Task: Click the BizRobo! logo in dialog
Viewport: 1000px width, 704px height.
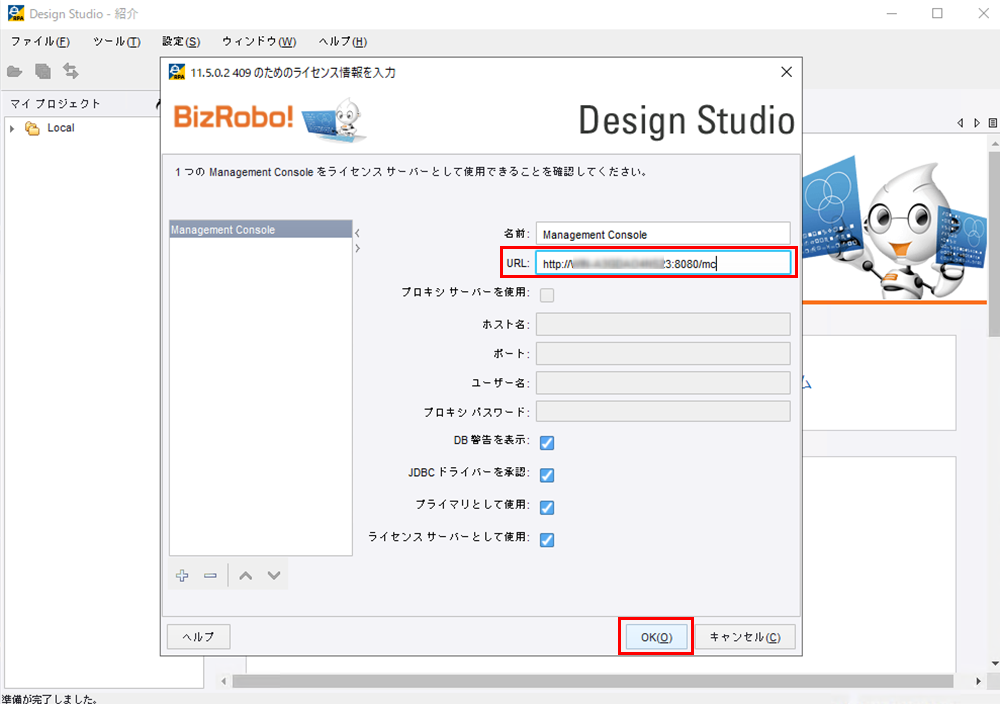Action: (x=233, y=117)
